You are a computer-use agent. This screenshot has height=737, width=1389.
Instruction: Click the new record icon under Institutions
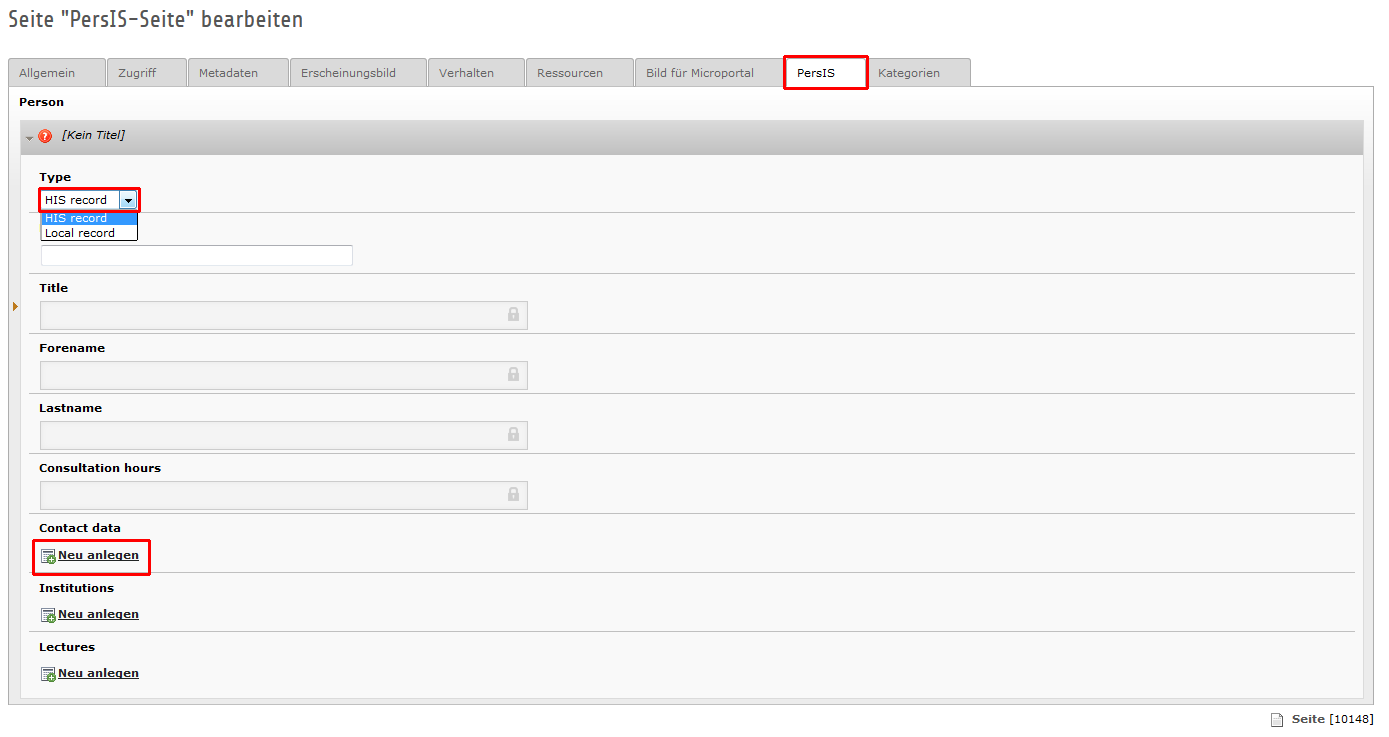48,615
